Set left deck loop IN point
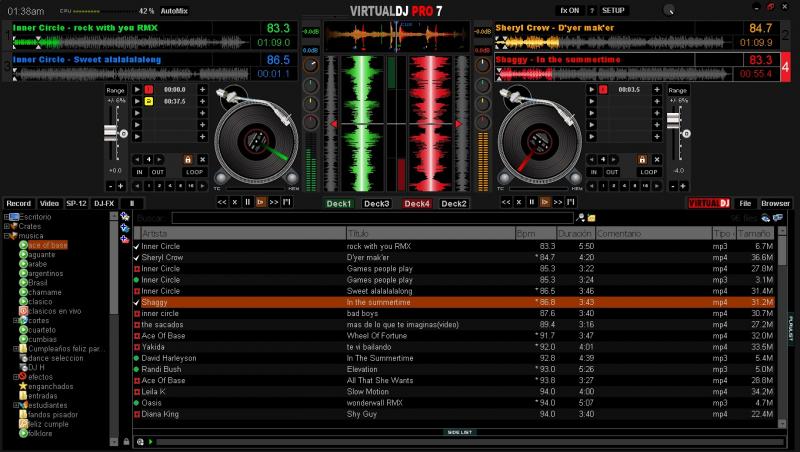This screenshot has height=452, width=800. click(x=139, y=172)
